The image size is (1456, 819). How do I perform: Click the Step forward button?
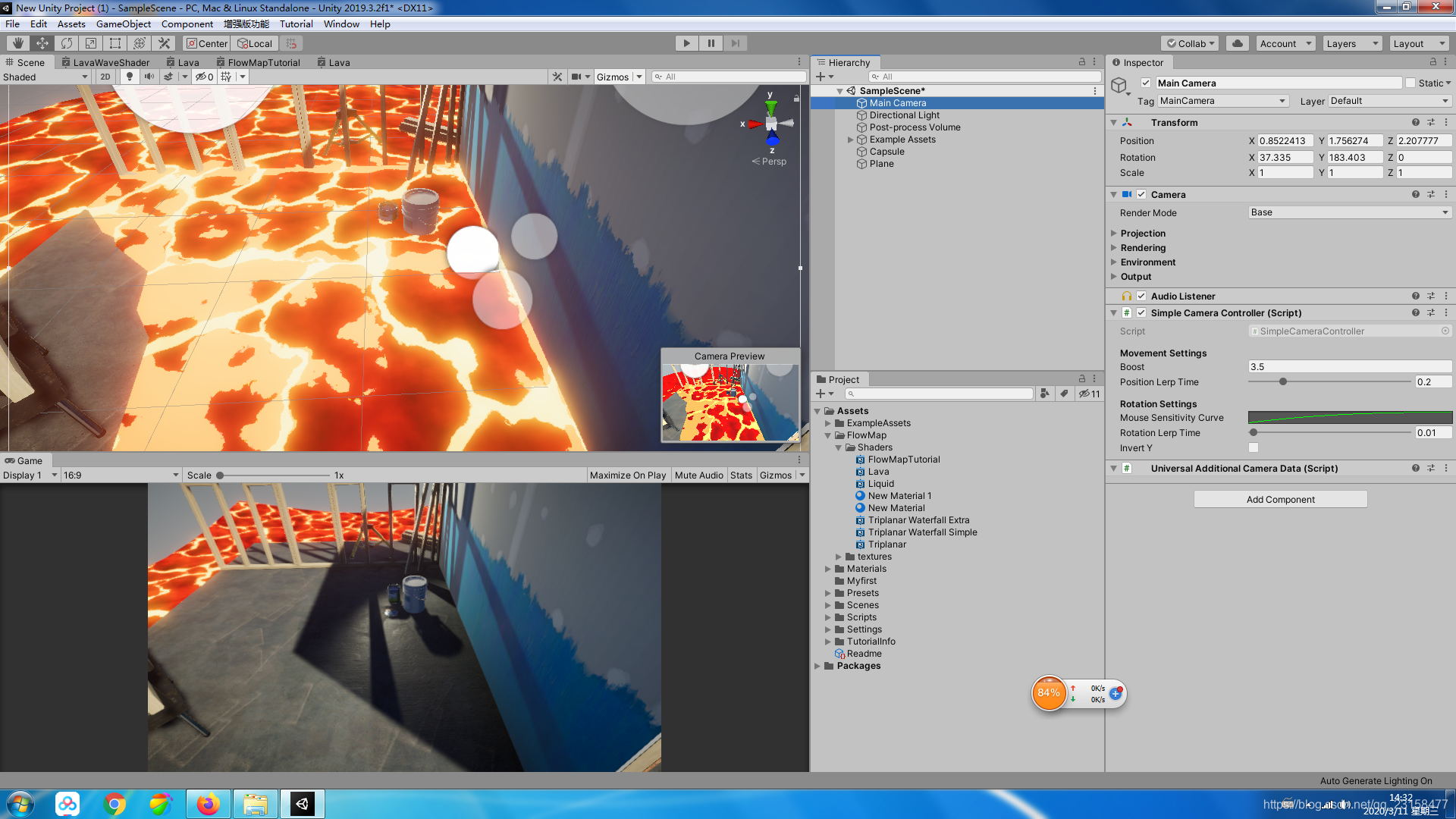735,43
